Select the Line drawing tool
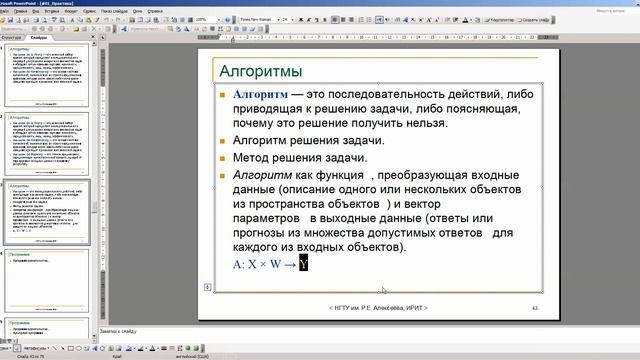The image size is (640, 360). 55,348
